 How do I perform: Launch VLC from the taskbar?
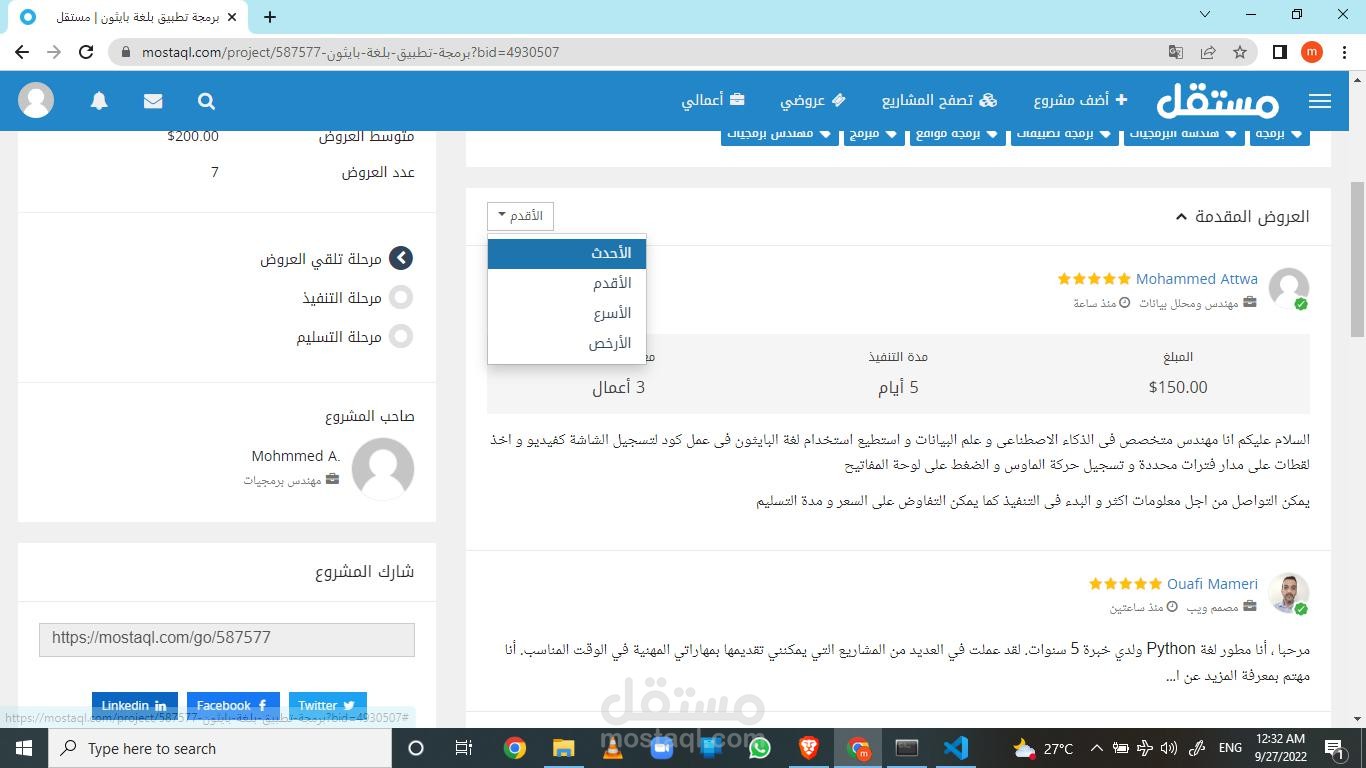pyautogui.click(x=612, y=748)
